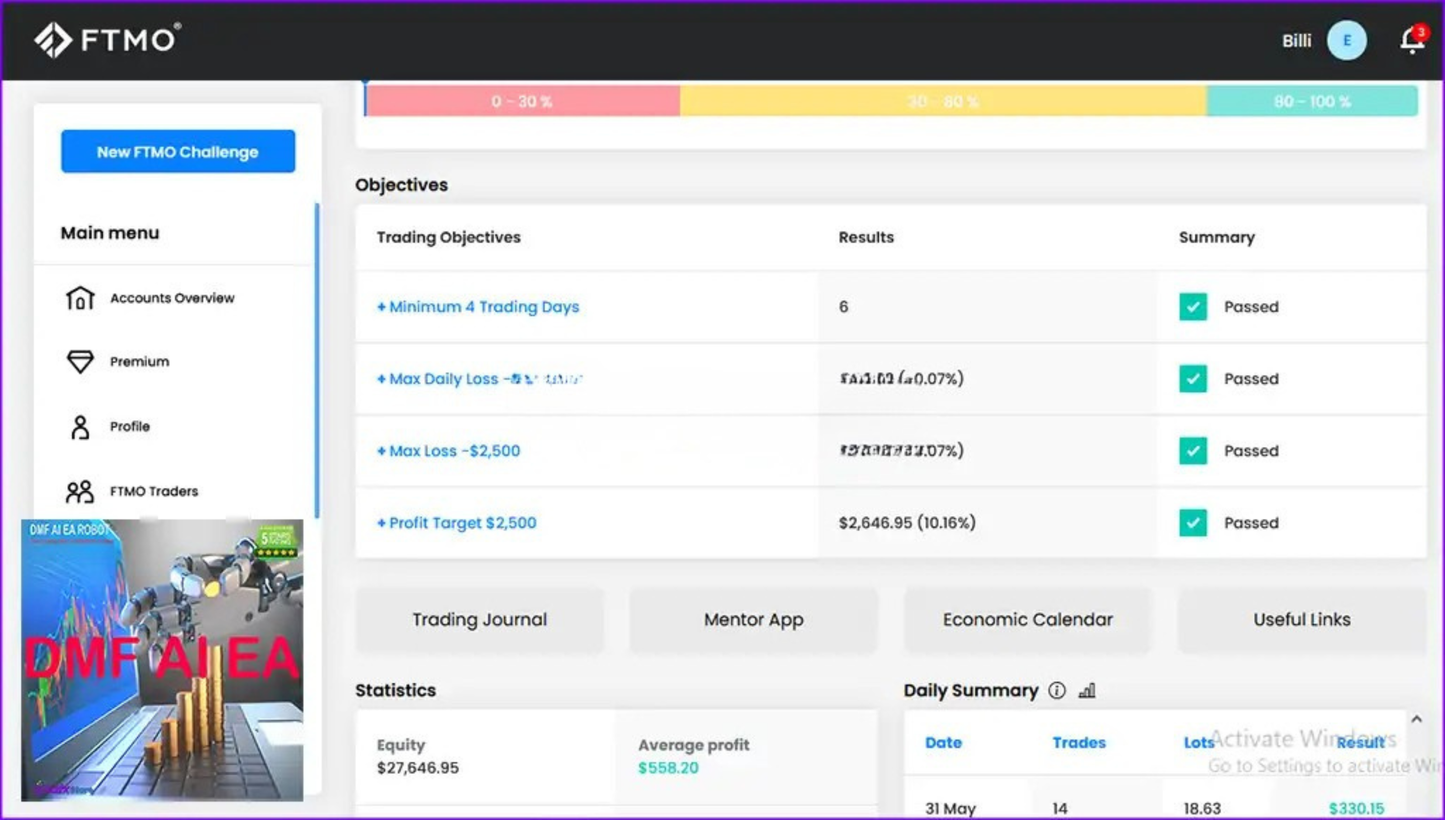This screenshot has height=820, width=1445.
Task: Click the Passed checkbox for Profit Target
Action: [x=1193, y=523]
